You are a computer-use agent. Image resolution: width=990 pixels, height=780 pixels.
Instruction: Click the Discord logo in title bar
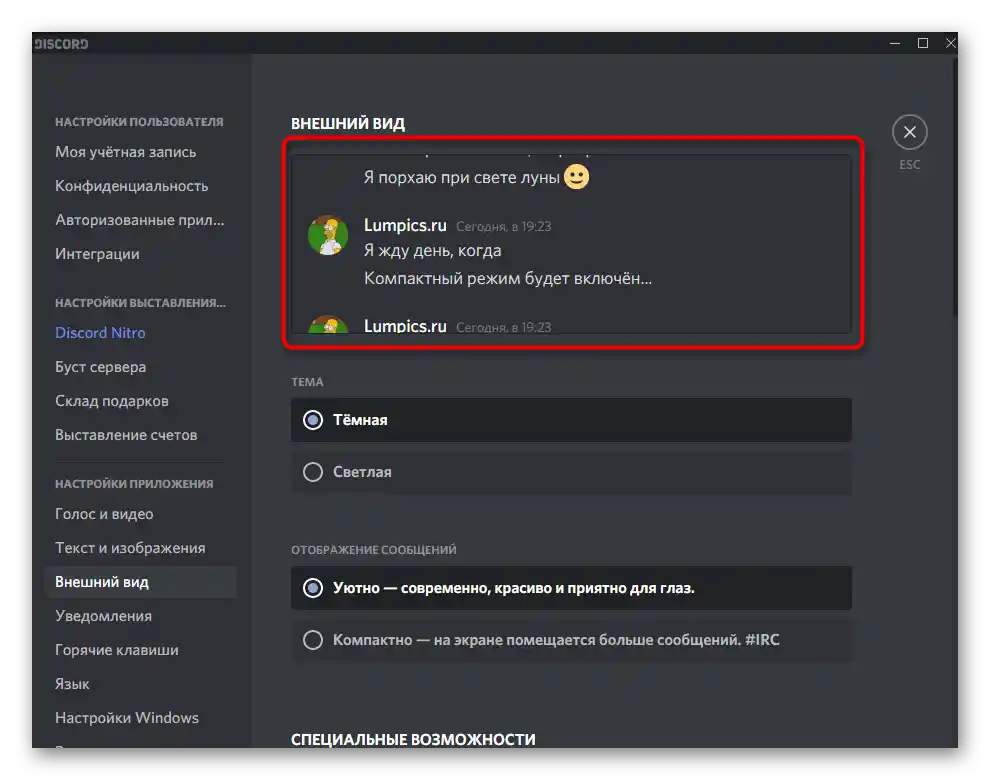tap(61, 44)
